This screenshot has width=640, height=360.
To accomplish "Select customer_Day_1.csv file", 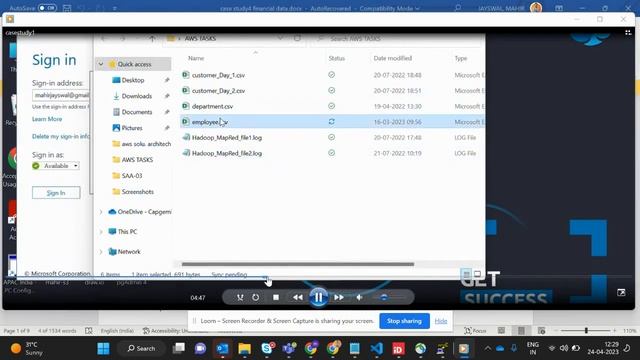I will [x=218, y=76].
